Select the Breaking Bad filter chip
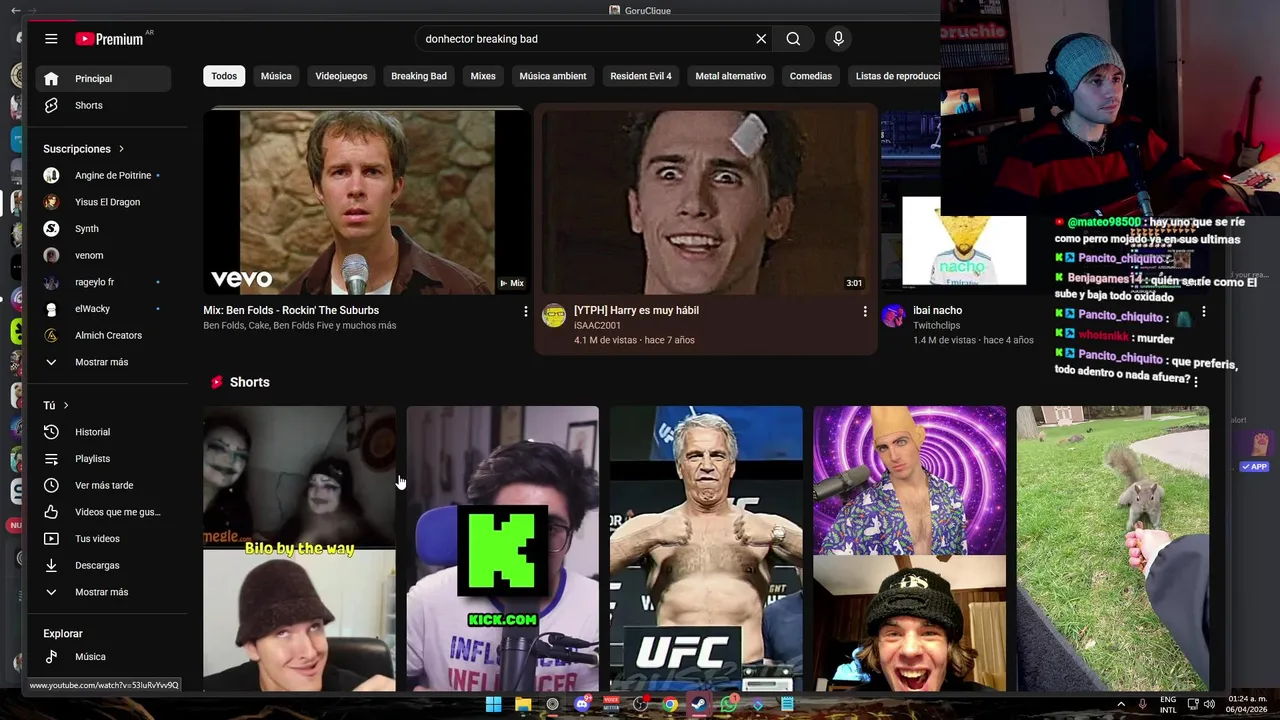1280x720 pixels. [419, 76]
